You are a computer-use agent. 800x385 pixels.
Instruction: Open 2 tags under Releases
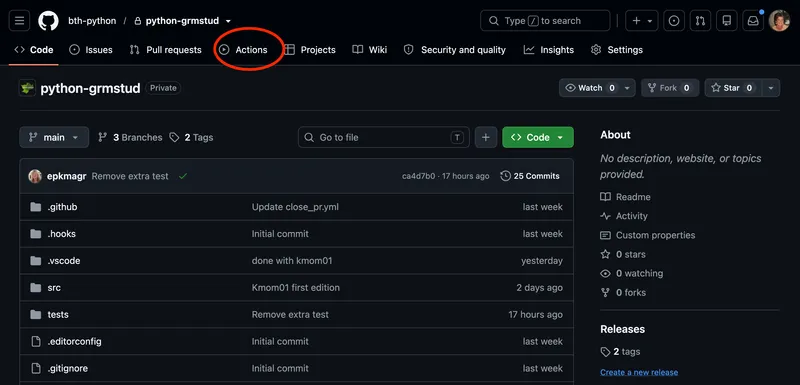(x=620, y=352)
